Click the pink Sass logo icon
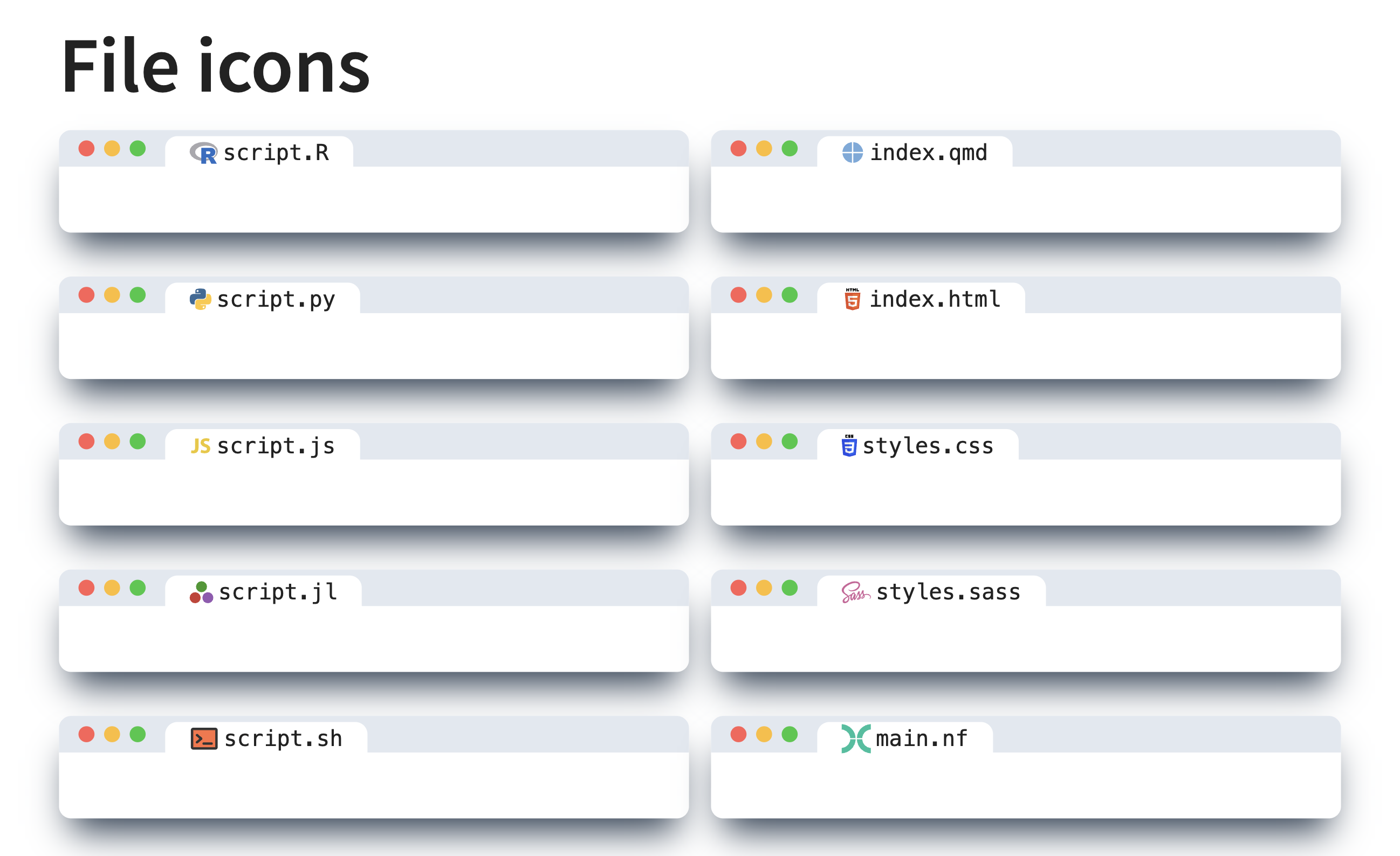This screenshot has height=856, width=1400. [x=855, y=592]
